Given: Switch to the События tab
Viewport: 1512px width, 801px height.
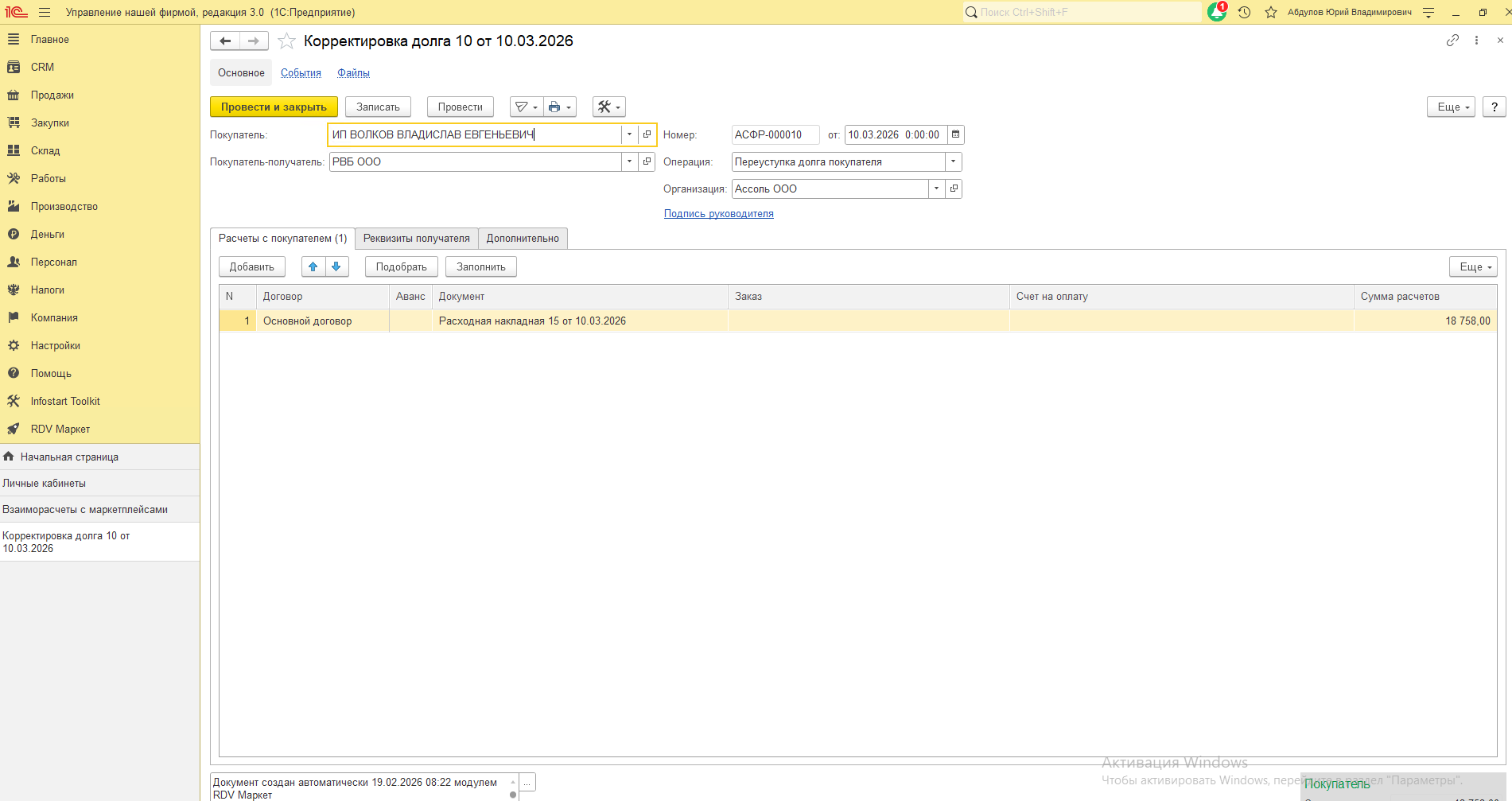Looking at the screenshot, I should (301, 72).
